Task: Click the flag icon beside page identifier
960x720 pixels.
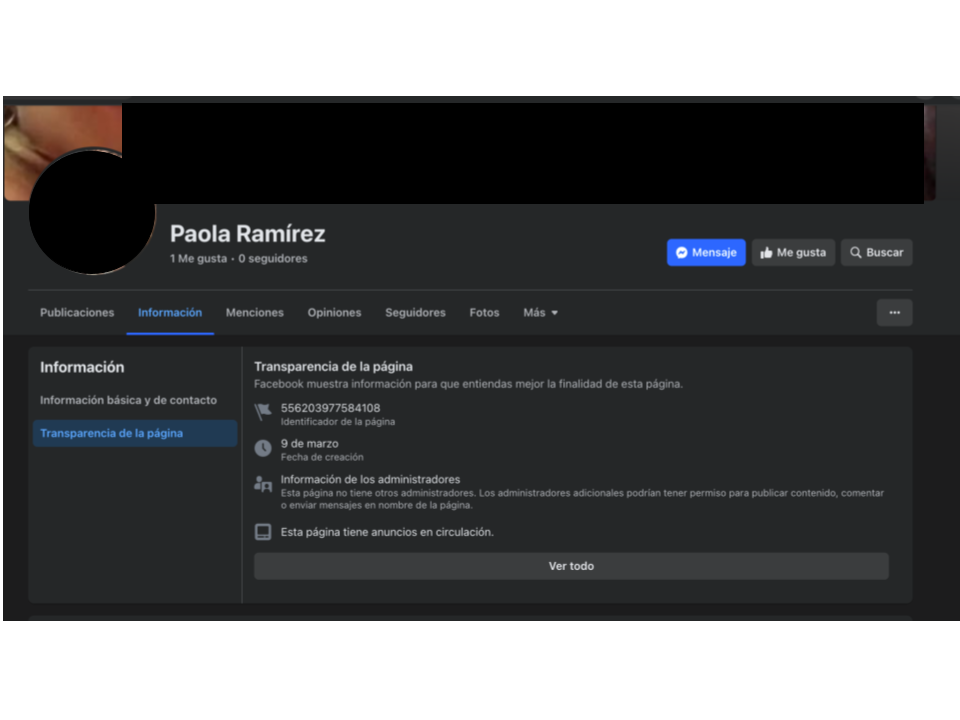Action: pos(263,412)
